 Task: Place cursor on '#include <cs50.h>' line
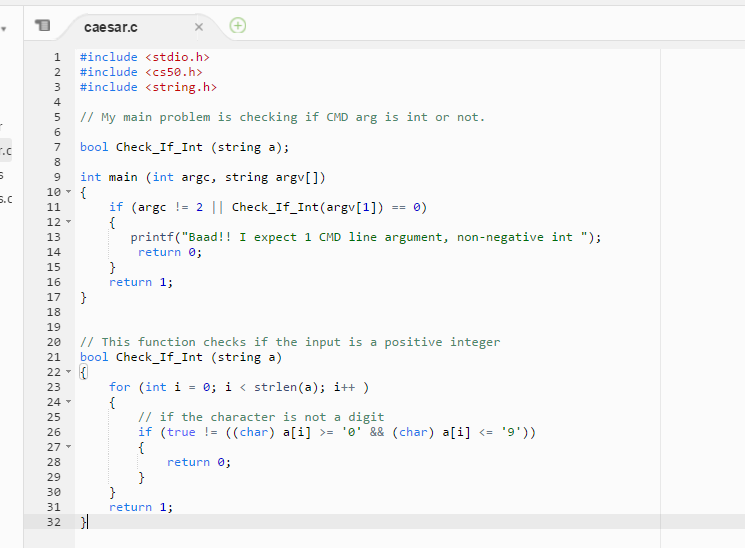tap(141, 72)
